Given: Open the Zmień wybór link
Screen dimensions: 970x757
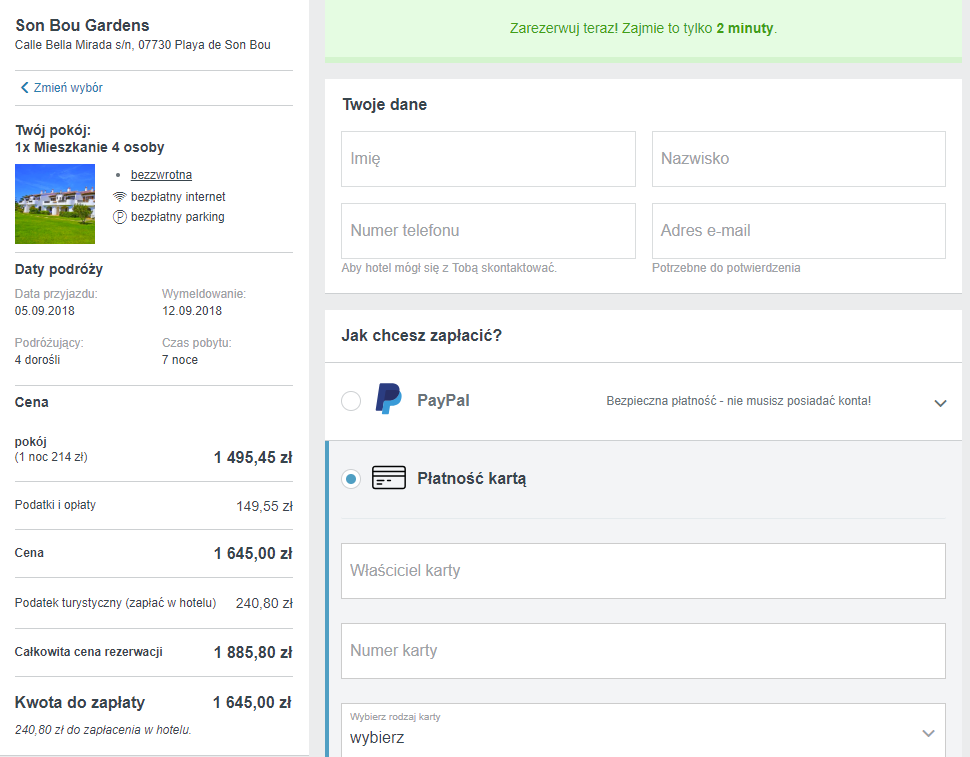Looking at the screenshot, I should [68, 88].
